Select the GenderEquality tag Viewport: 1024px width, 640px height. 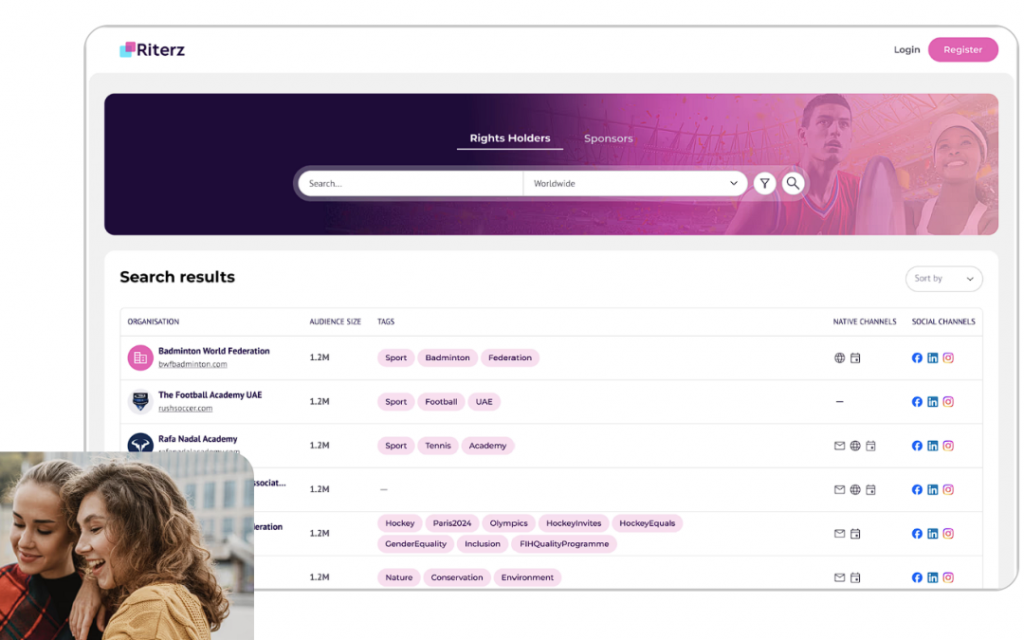click(415, 544)
